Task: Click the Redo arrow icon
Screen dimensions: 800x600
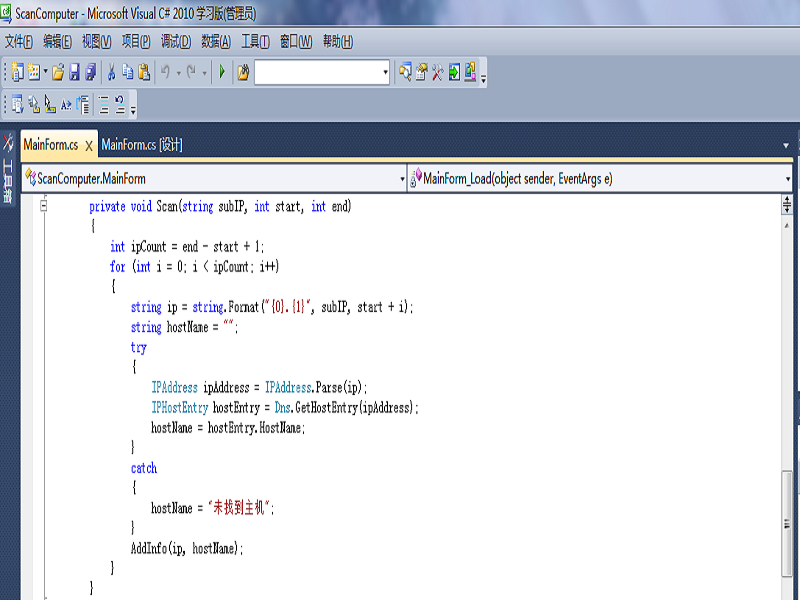Action: pyautogui.click(x=191, y=72)
